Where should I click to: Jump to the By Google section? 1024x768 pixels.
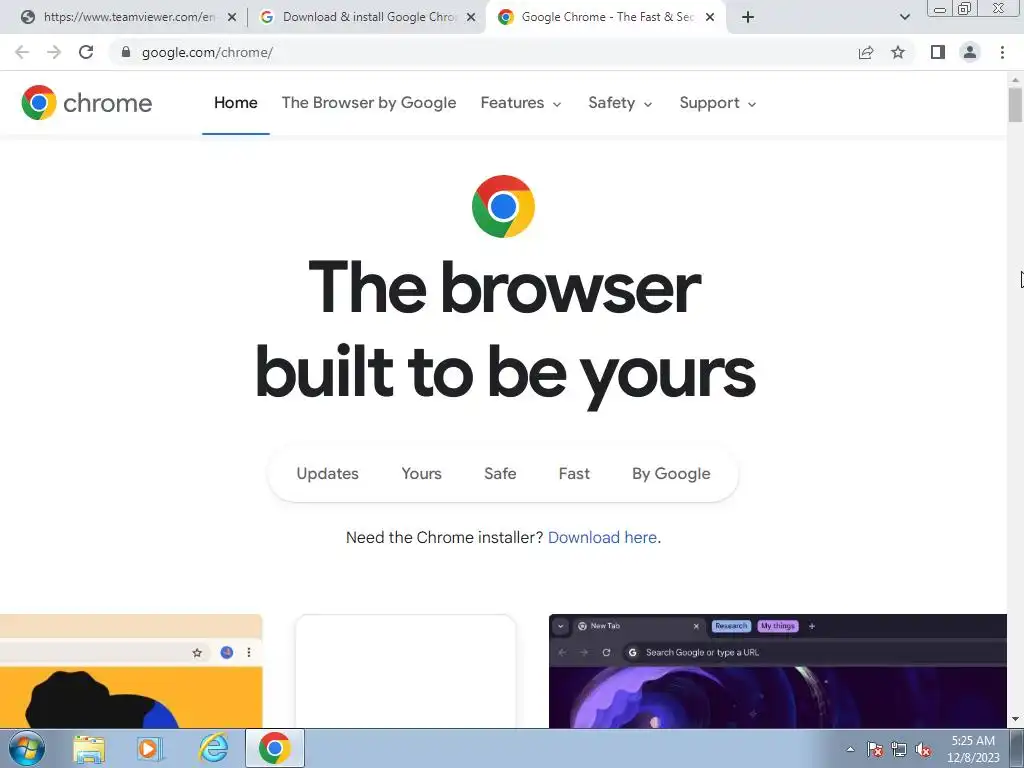click(x=671, y=473)
